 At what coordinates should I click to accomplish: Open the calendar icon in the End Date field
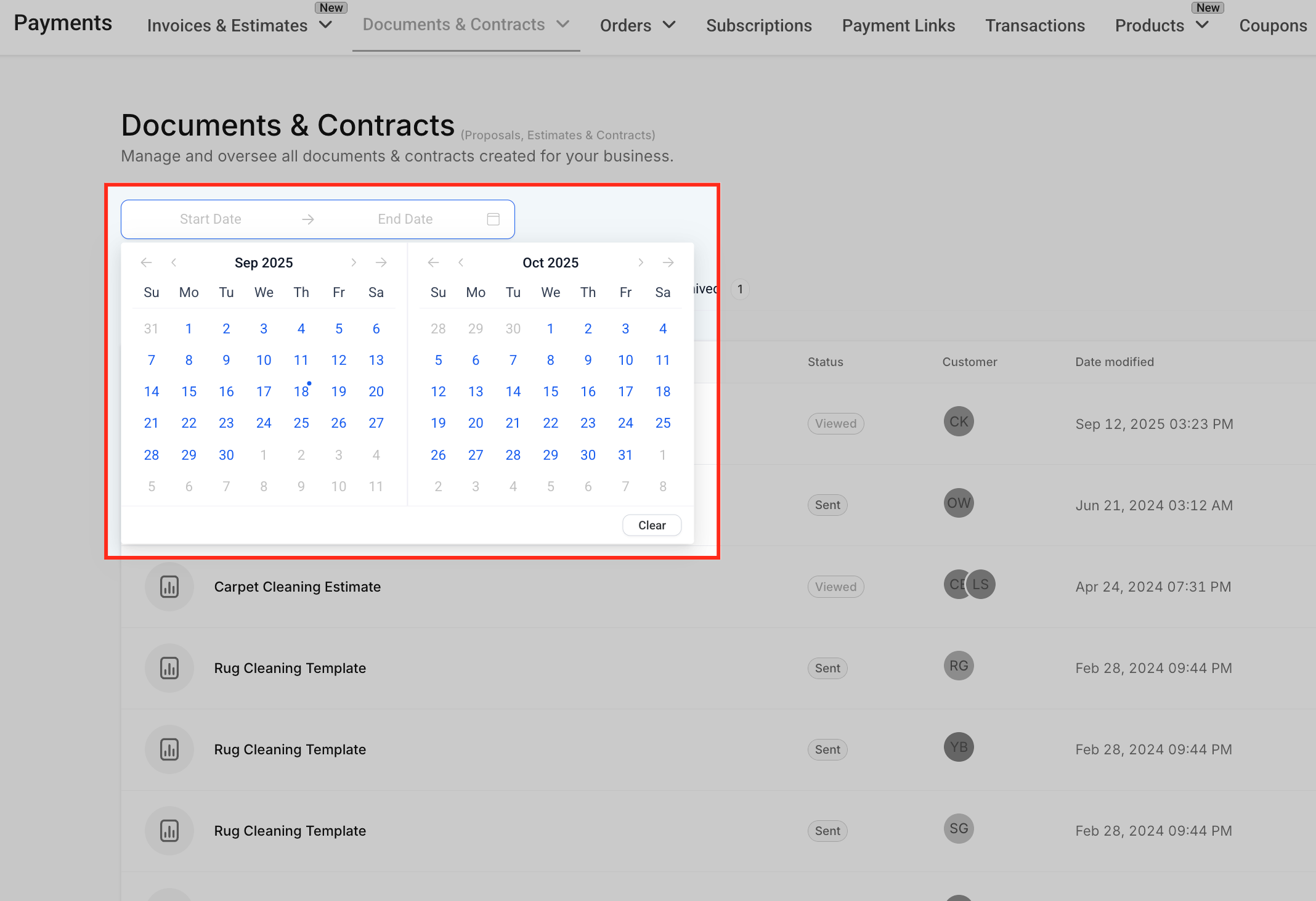click(x=493, y=219)
